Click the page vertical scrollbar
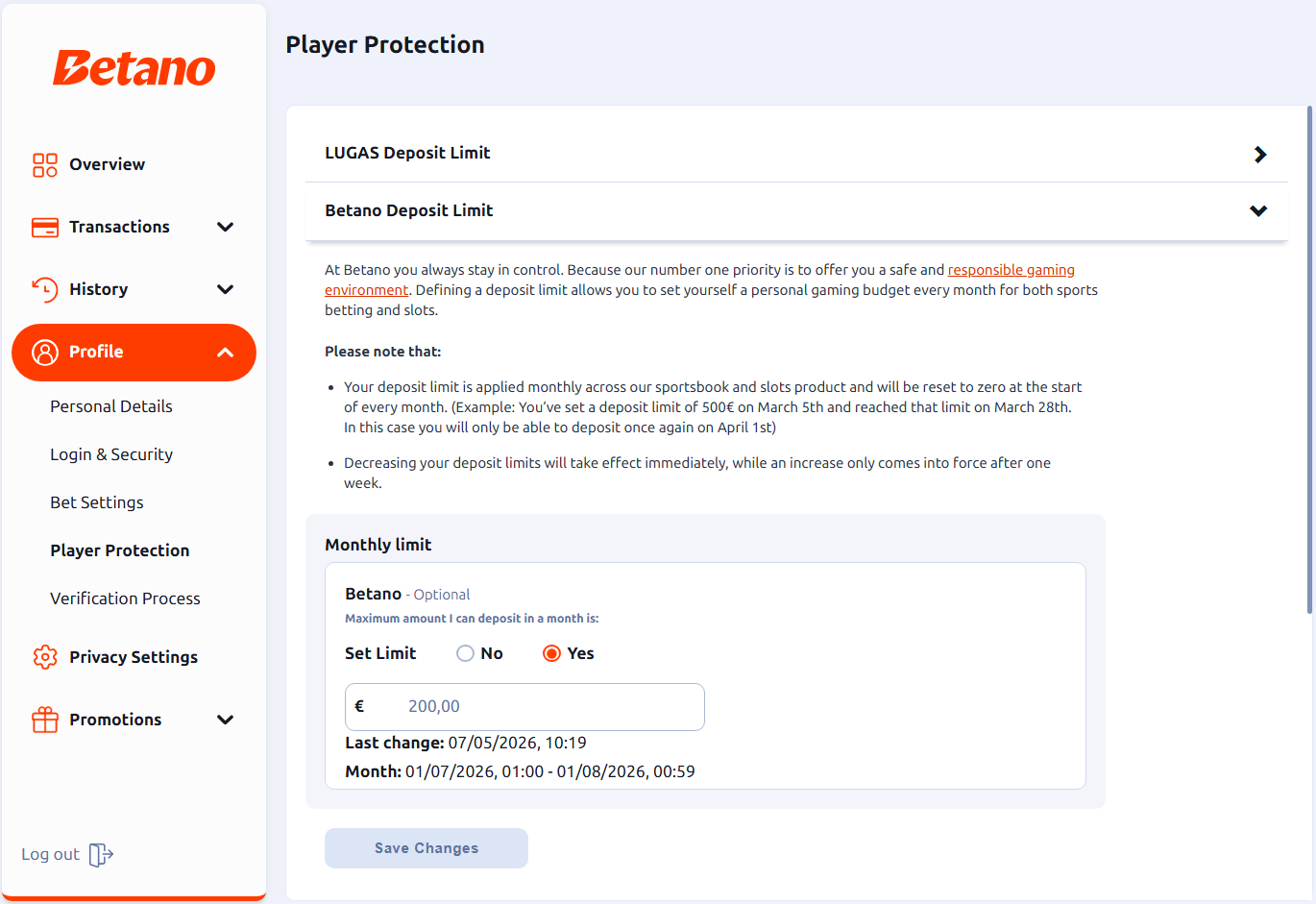This screenshot has height=904, width=1316. (1310, 360)
